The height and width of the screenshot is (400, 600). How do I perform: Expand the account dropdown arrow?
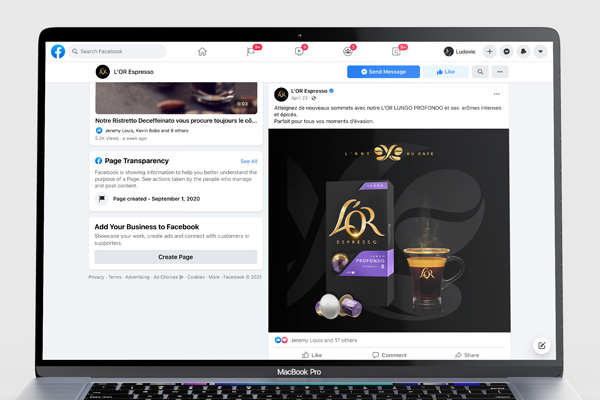point(540,51)
